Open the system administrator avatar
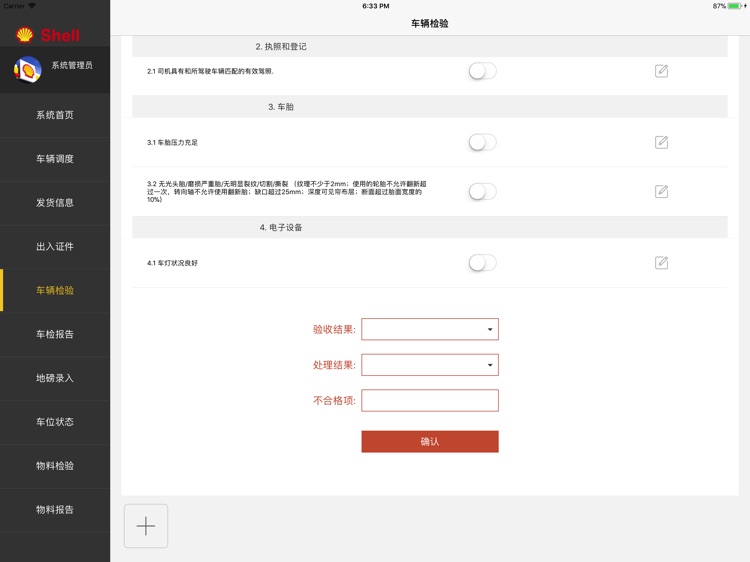The image size is (750, 562). coord(28,69)
